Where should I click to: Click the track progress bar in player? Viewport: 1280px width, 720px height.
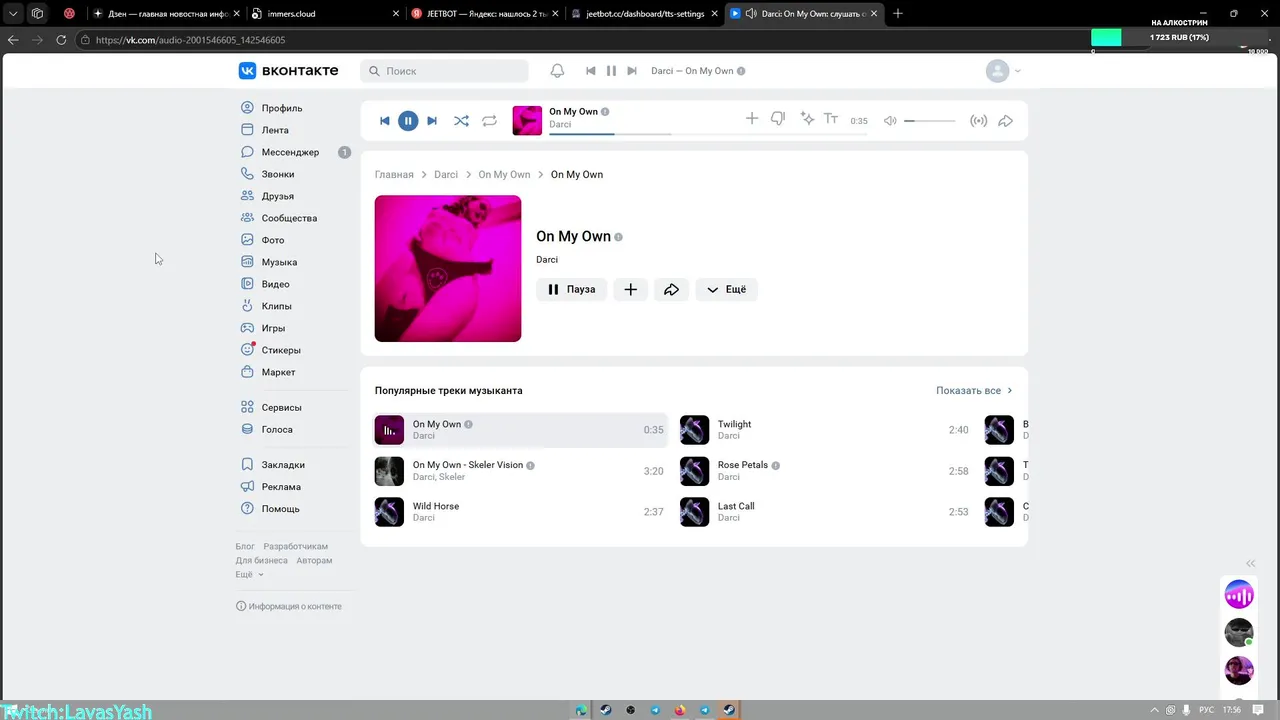pyautogui.click(x=610, y=133)
